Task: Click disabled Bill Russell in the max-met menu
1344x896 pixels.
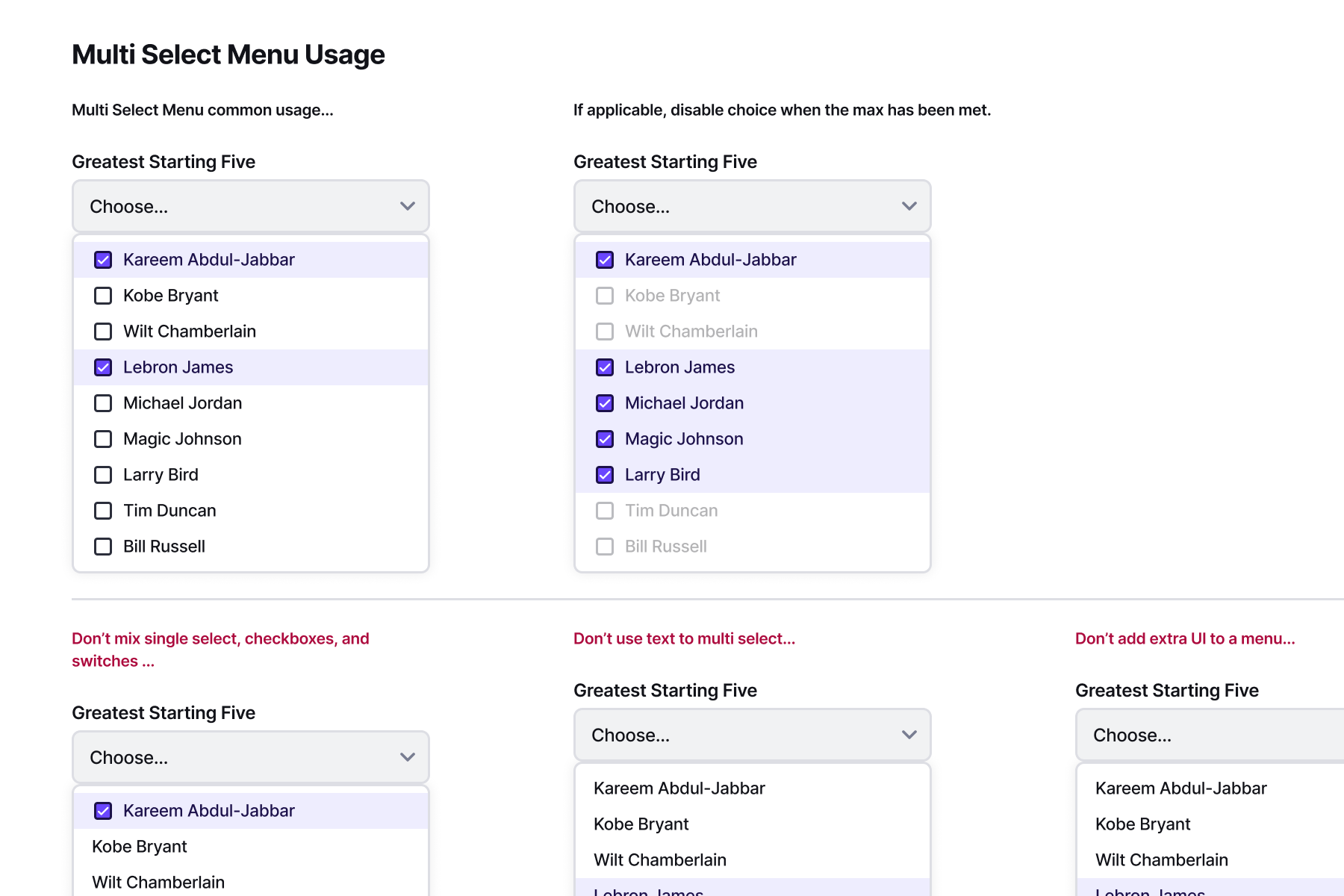Action: pyautogui.click(x=753, y=547)
